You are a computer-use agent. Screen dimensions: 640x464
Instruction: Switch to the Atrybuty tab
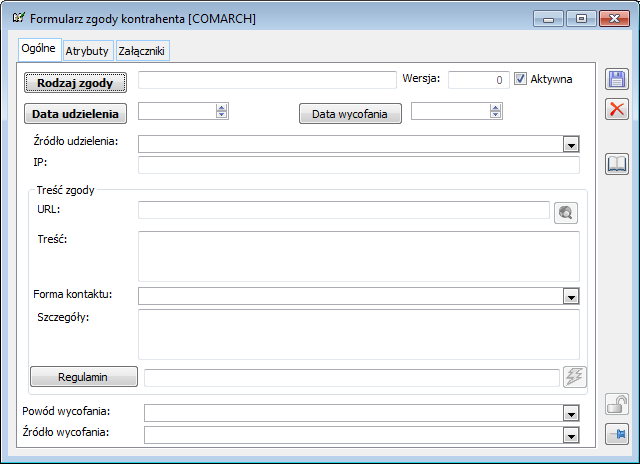click(87, 51)
